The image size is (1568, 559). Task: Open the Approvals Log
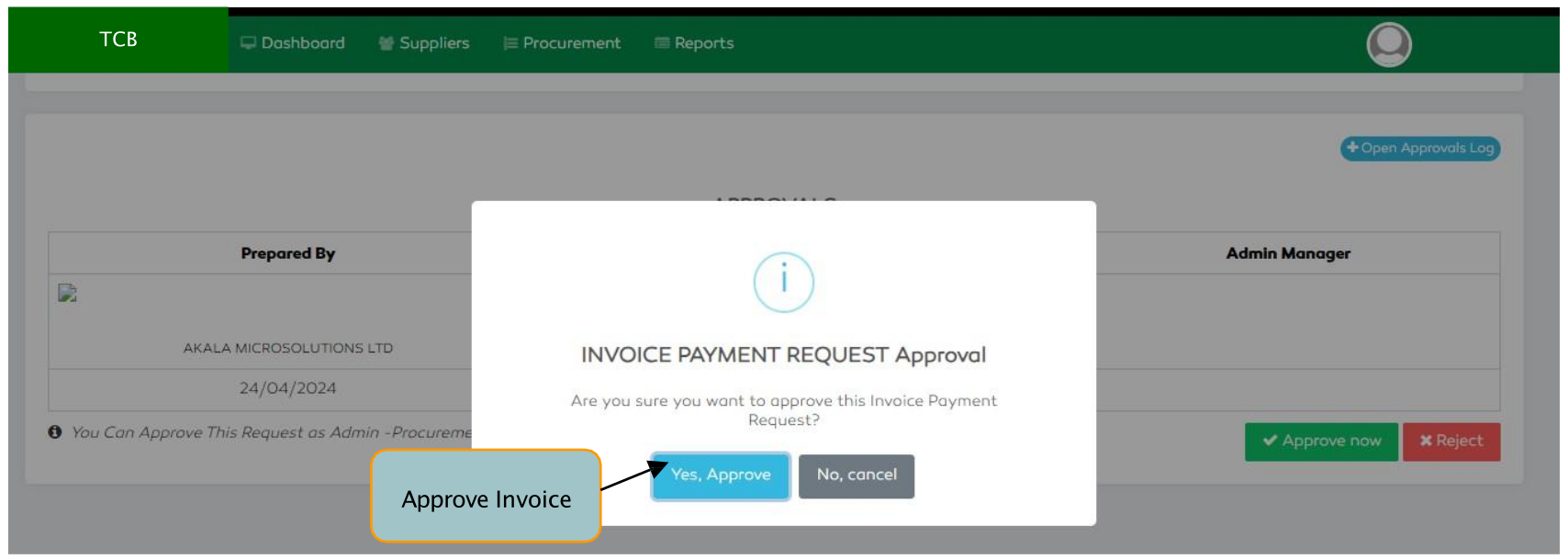pyautogui.click(x=1420, y=148)
